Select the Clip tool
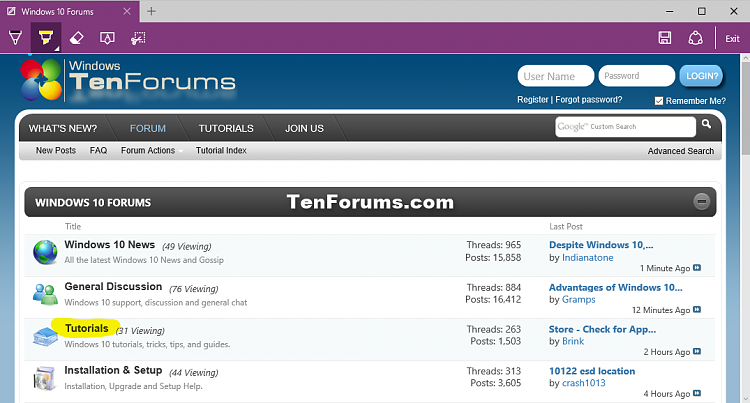Viewport: 750px width, 403px height. click(x=138, y=38)
